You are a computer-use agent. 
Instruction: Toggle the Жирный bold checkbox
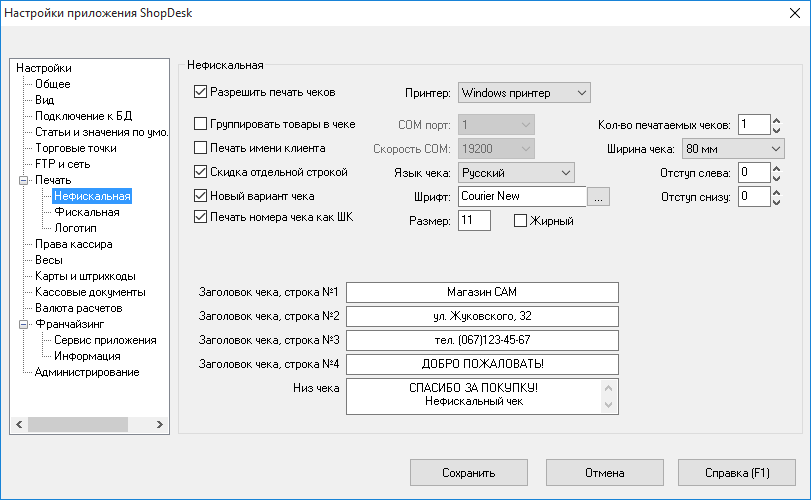tap(520, 221)
